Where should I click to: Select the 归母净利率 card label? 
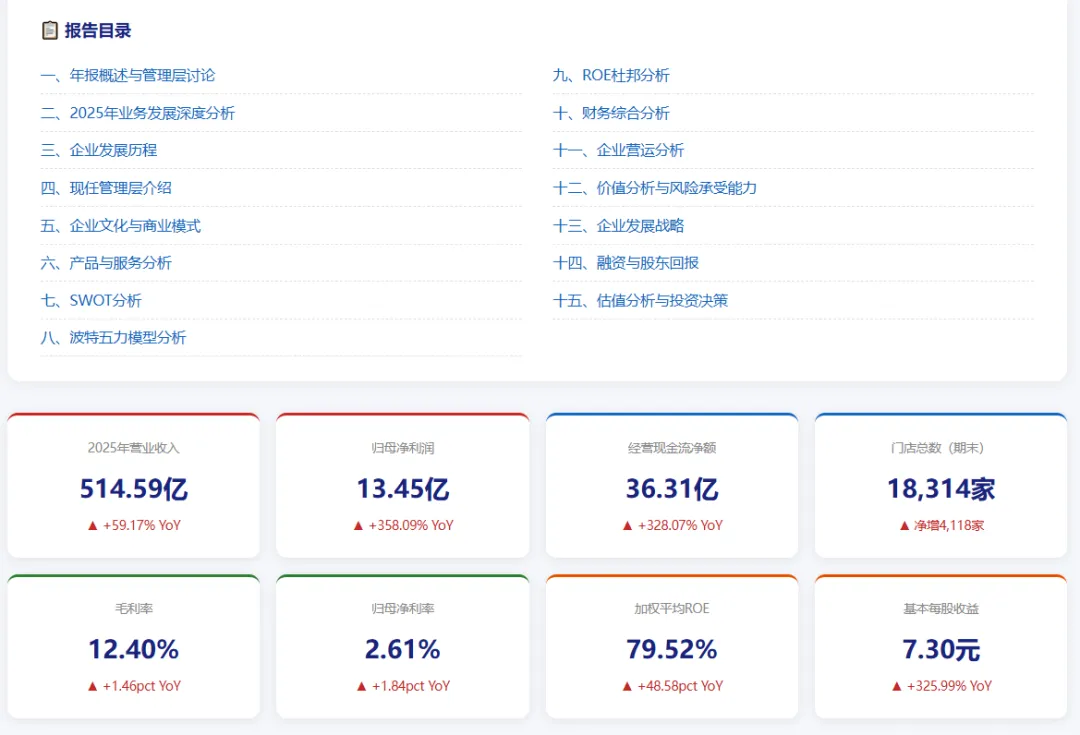[403, 608]
